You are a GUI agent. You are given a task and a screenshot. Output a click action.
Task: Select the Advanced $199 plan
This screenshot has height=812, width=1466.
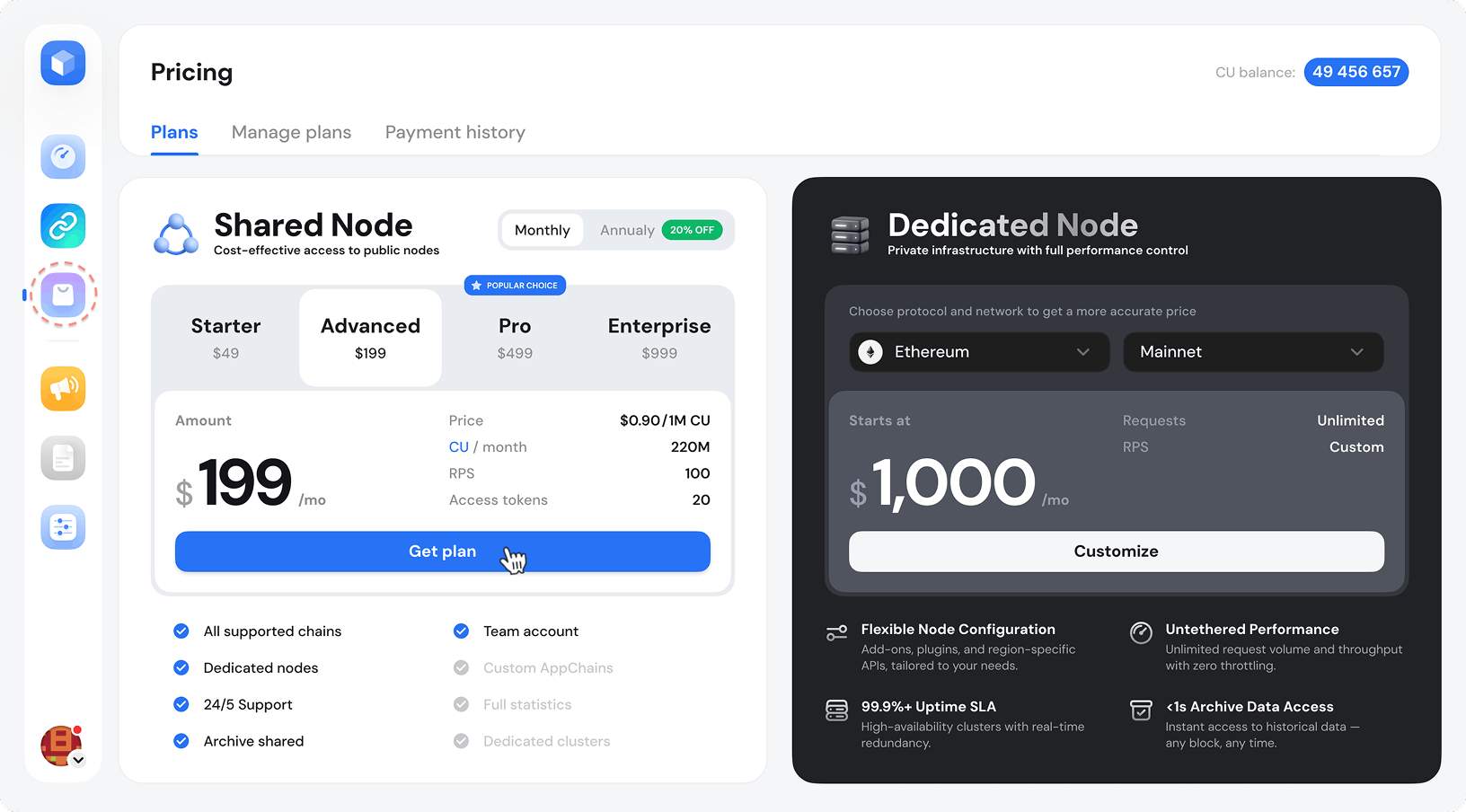tap(370, 338)
